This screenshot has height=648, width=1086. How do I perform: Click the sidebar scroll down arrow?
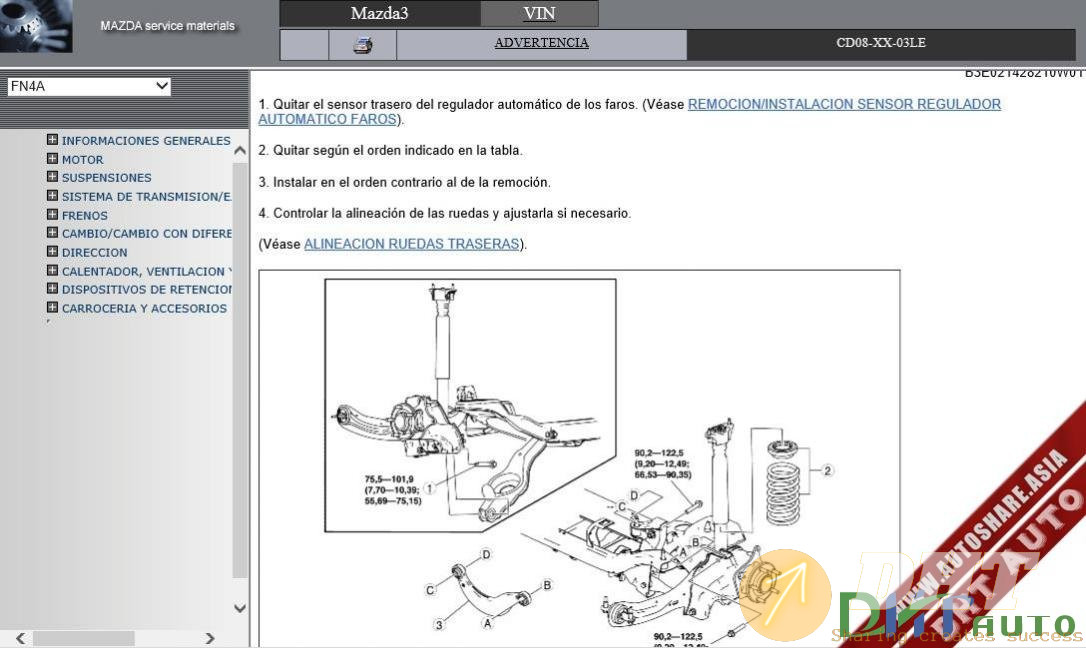coord(240,609)
